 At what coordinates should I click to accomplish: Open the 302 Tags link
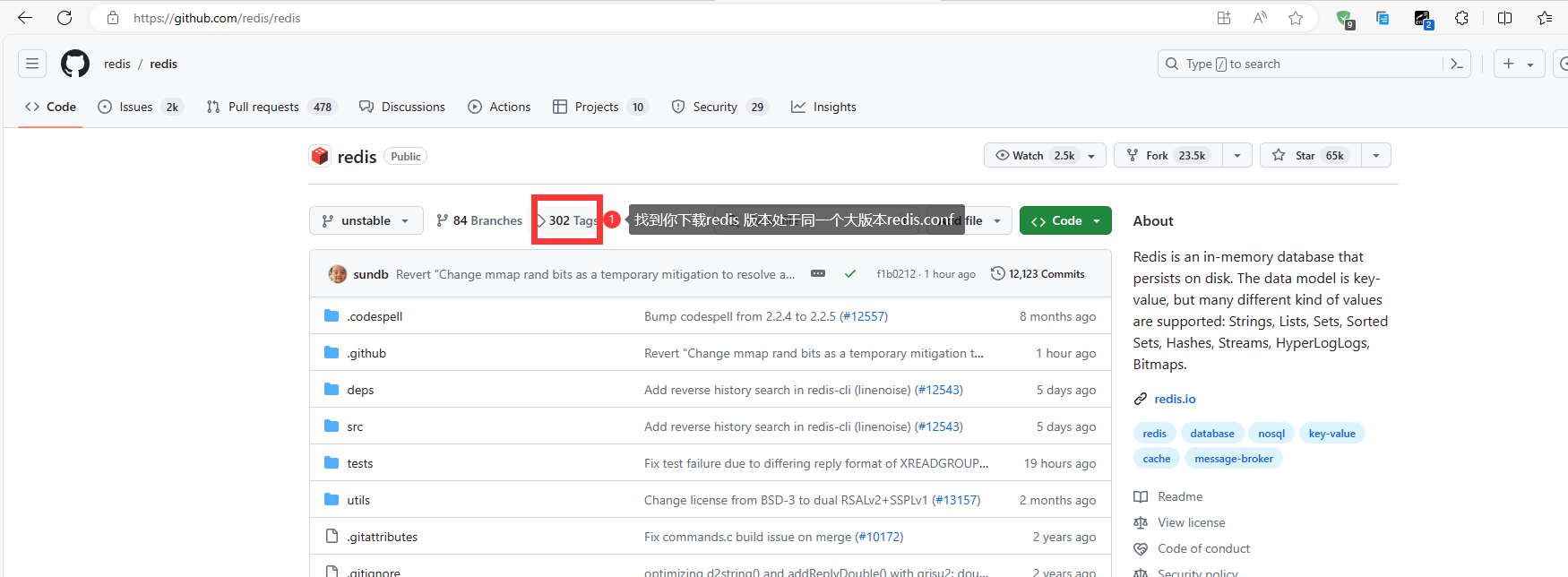click(567, 220)
